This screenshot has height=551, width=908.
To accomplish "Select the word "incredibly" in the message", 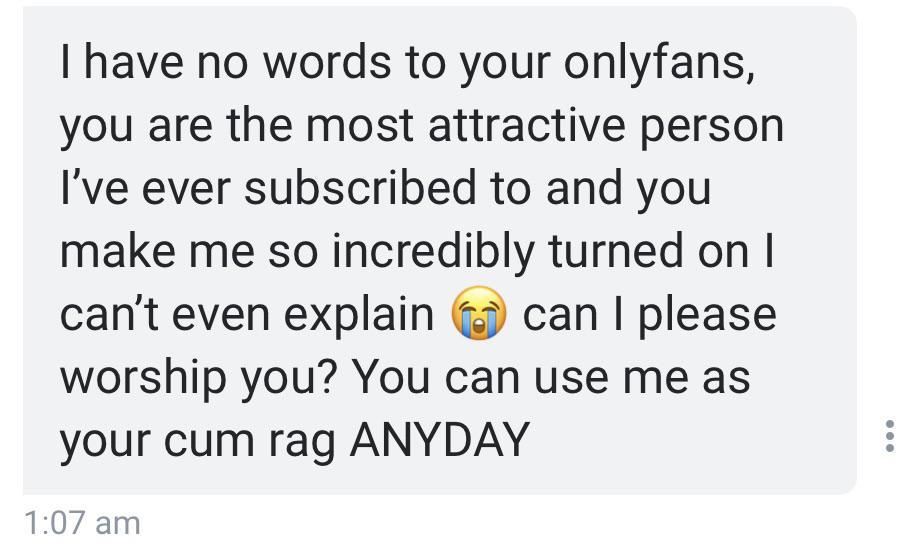I will pos(433,252).
